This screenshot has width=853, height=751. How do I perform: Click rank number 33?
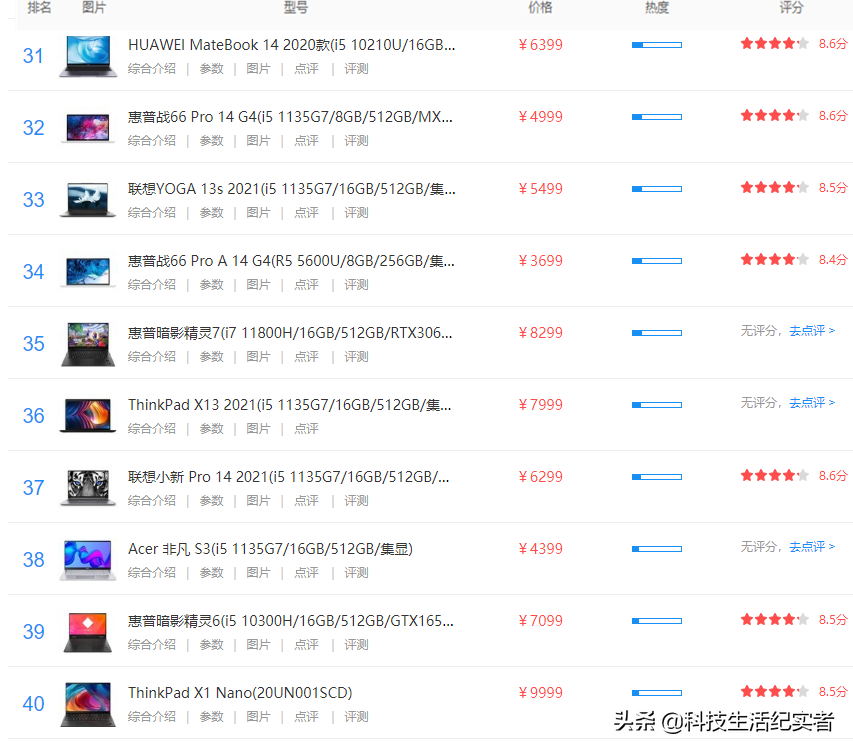[33, 200]
